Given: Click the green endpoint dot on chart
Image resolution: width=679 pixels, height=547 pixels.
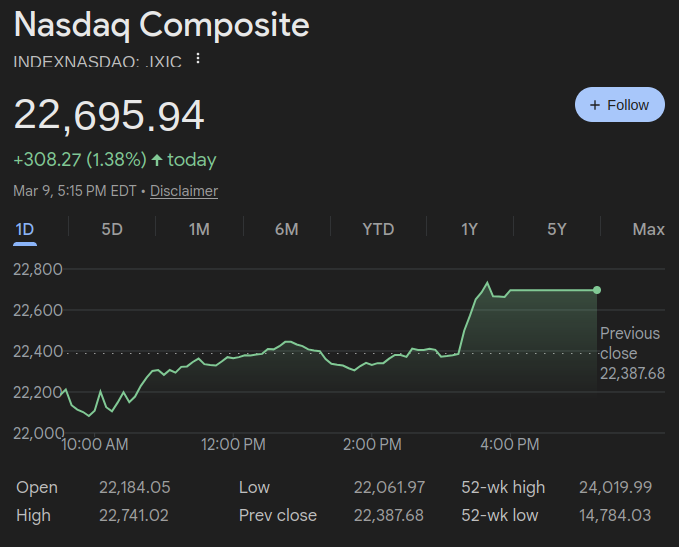Looking at the screenshot, I should [x=597, y=290].
